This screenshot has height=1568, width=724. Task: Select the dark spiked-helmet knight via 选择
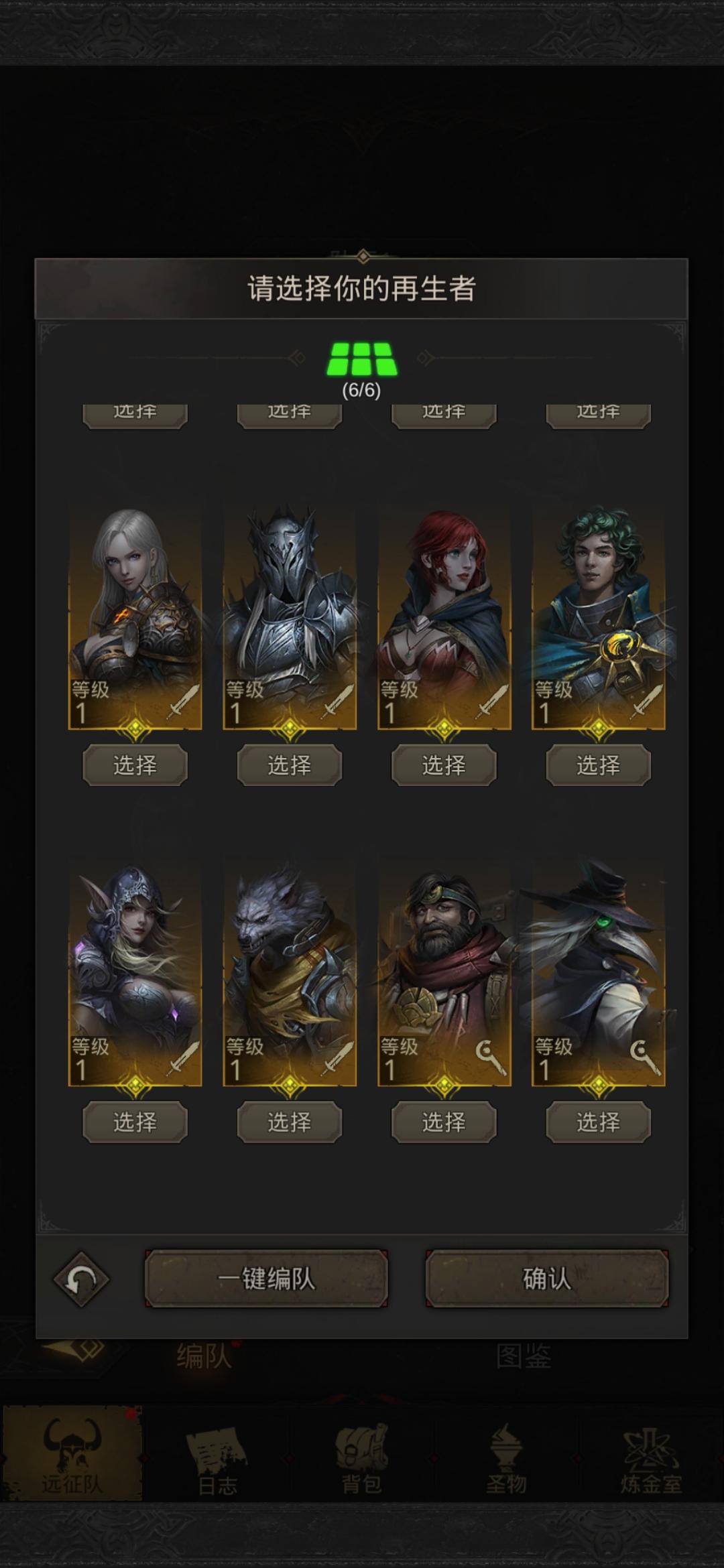pos(290,765)
